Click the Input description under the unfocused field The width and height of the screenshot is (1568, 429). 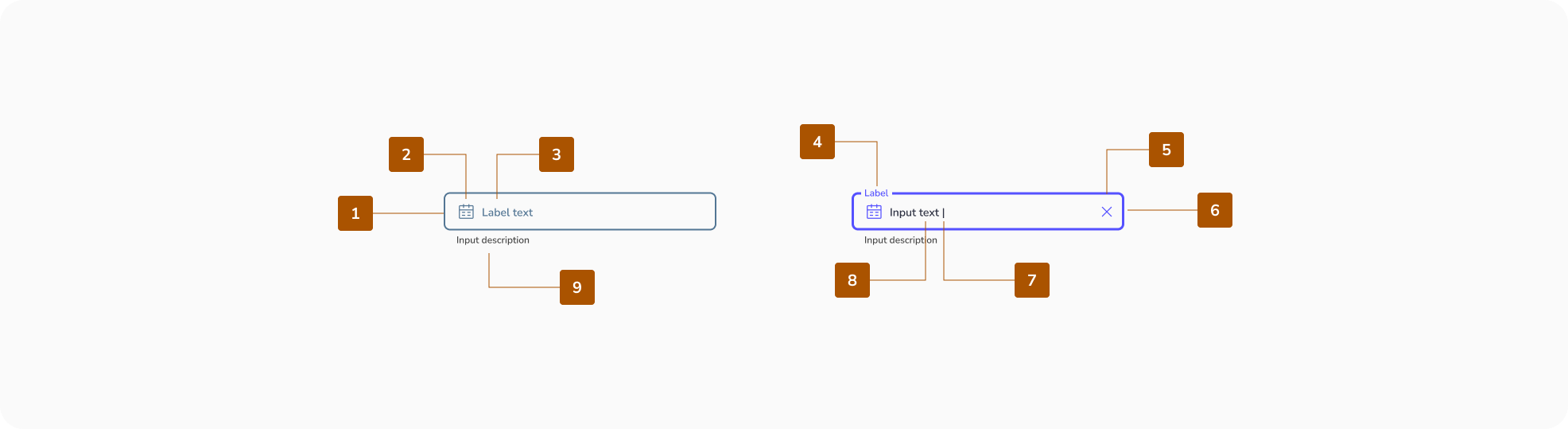[x=492, y=240]
